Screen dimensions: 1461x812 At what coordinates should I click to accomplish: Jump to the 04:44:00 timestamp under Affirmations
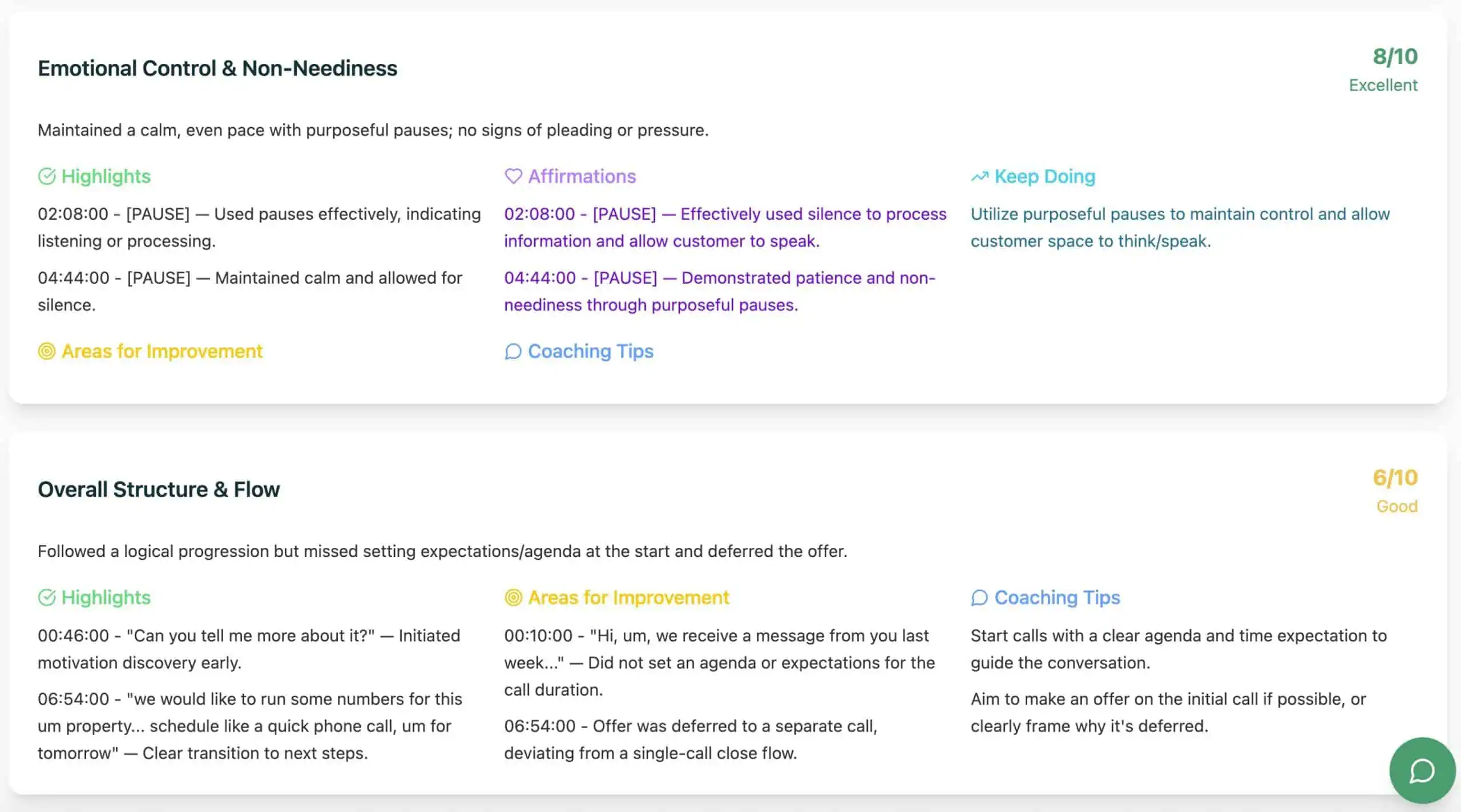click(540, 278)
